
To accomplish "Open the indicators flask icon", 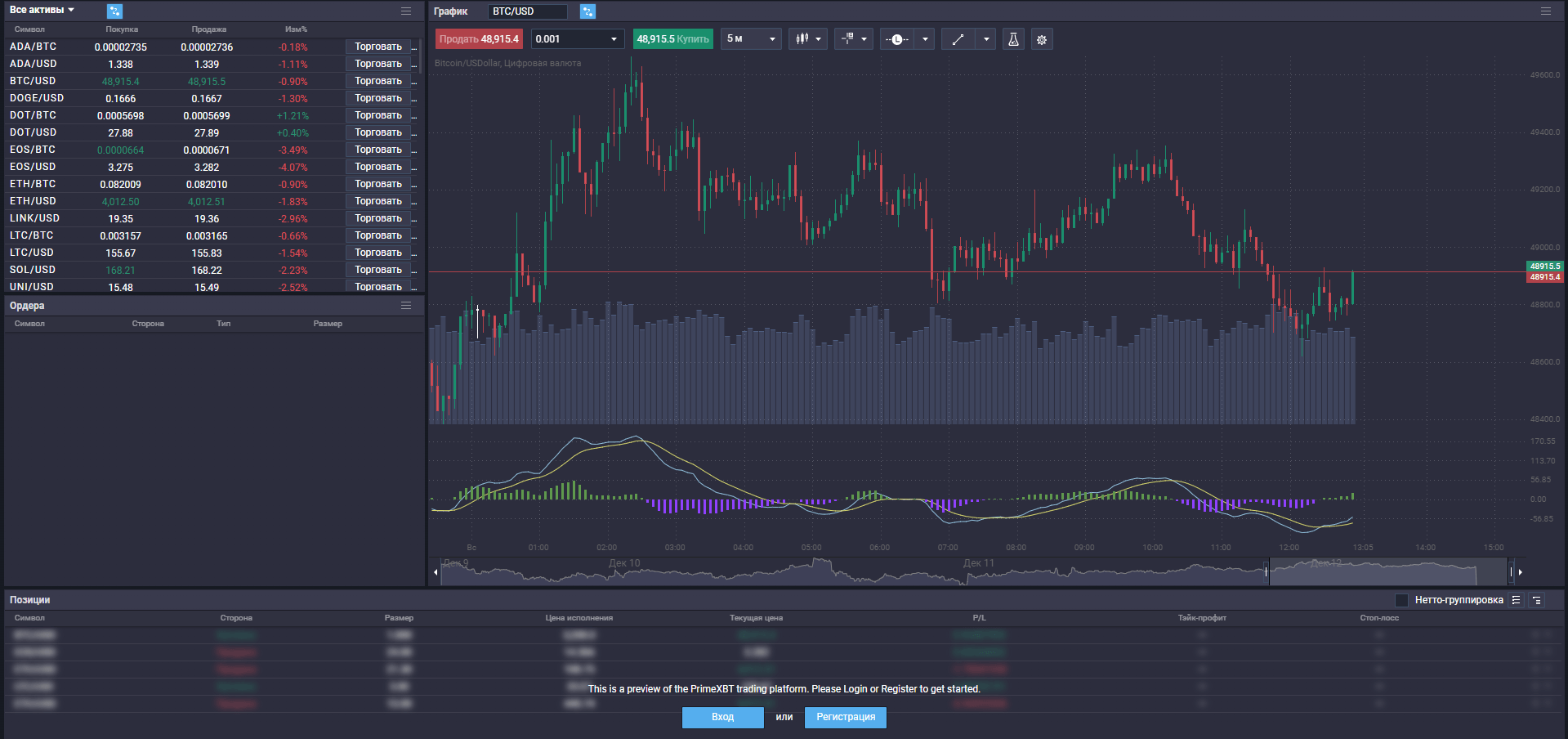I will click(1013, 39).
